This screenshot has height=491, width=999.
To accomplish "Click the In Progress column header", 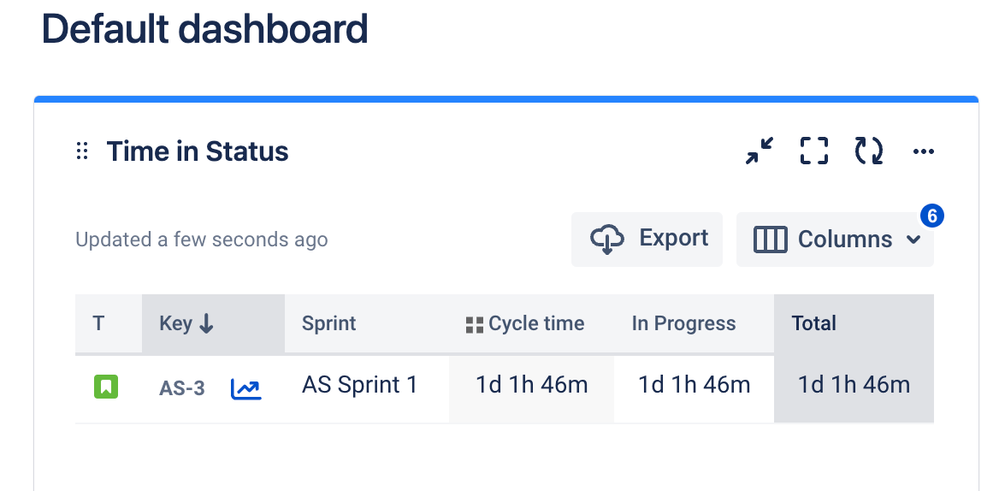I will [684, 324].
